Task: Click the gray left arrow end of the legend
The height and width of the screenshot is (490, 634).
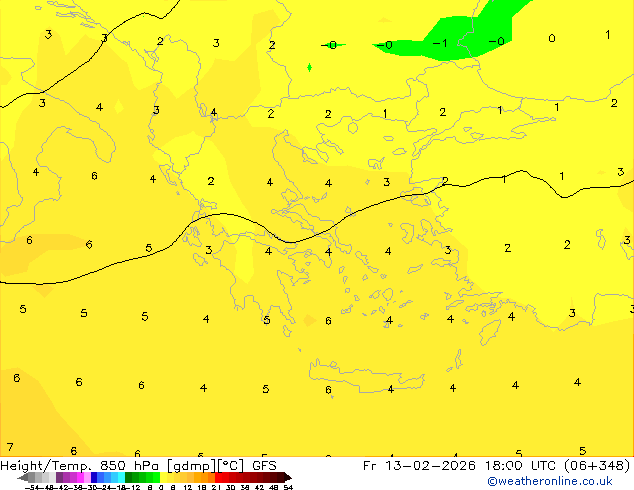Action: (23, 478)
